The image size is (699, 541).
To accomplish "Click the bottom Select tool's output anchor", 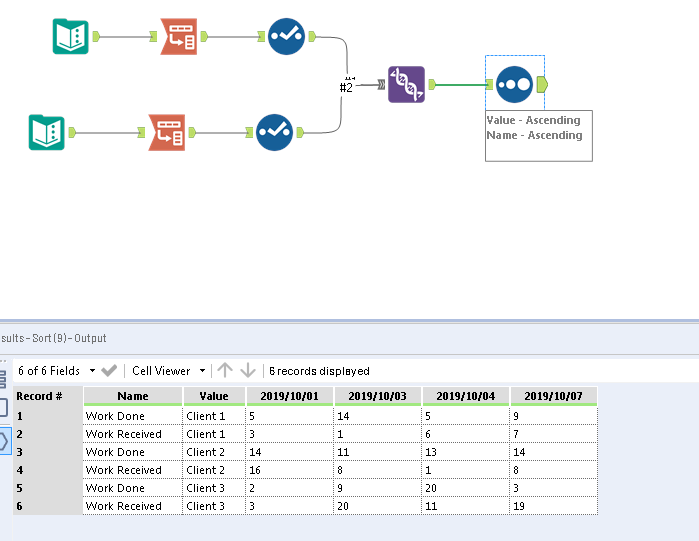I will [300, 132].
